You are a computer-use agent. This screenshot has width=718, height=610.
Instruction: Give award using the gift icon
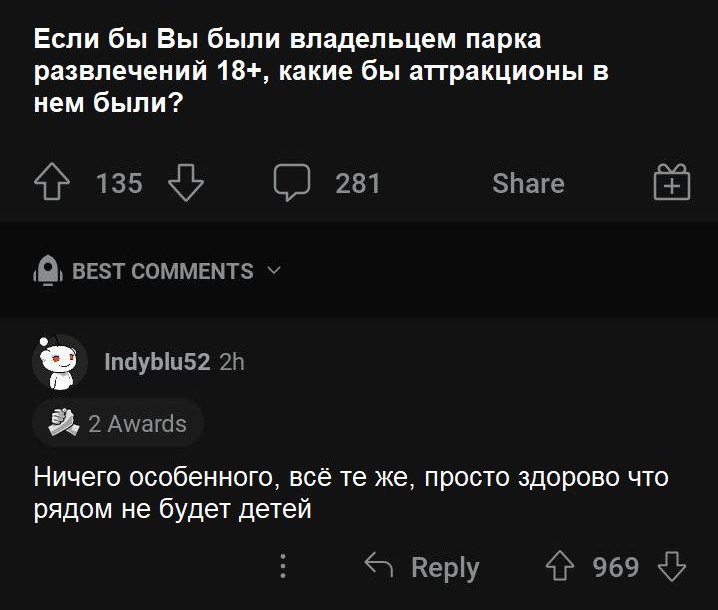(671, 184)
